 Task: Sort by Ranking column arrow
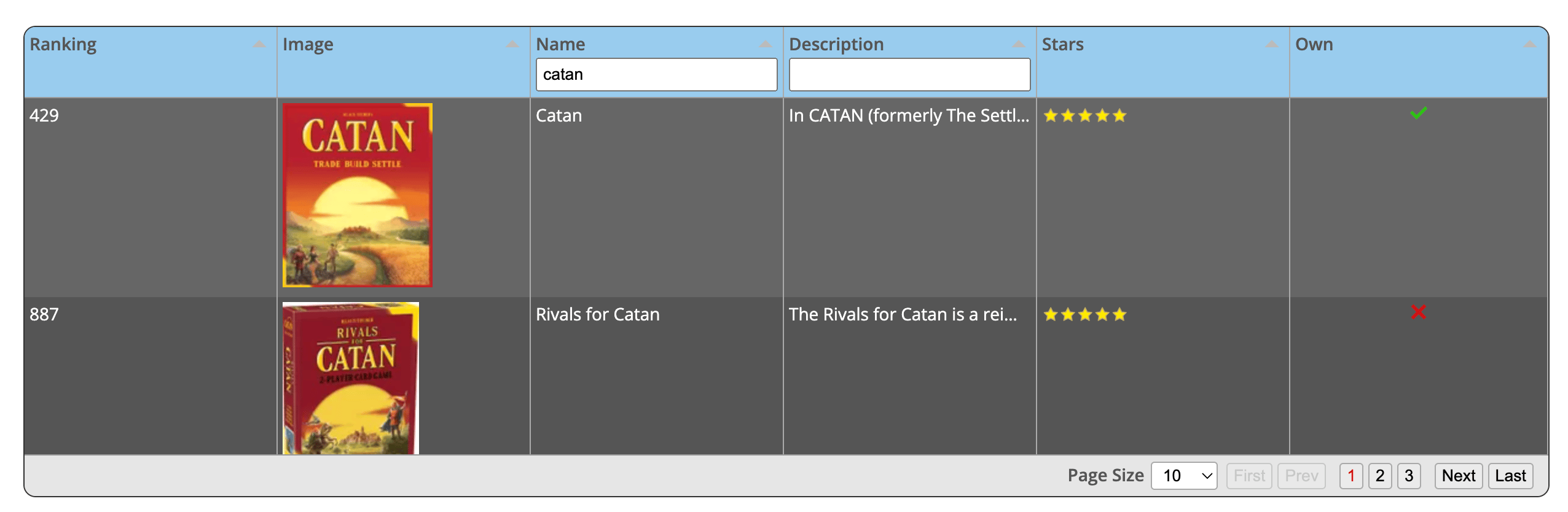pos(259,44)
